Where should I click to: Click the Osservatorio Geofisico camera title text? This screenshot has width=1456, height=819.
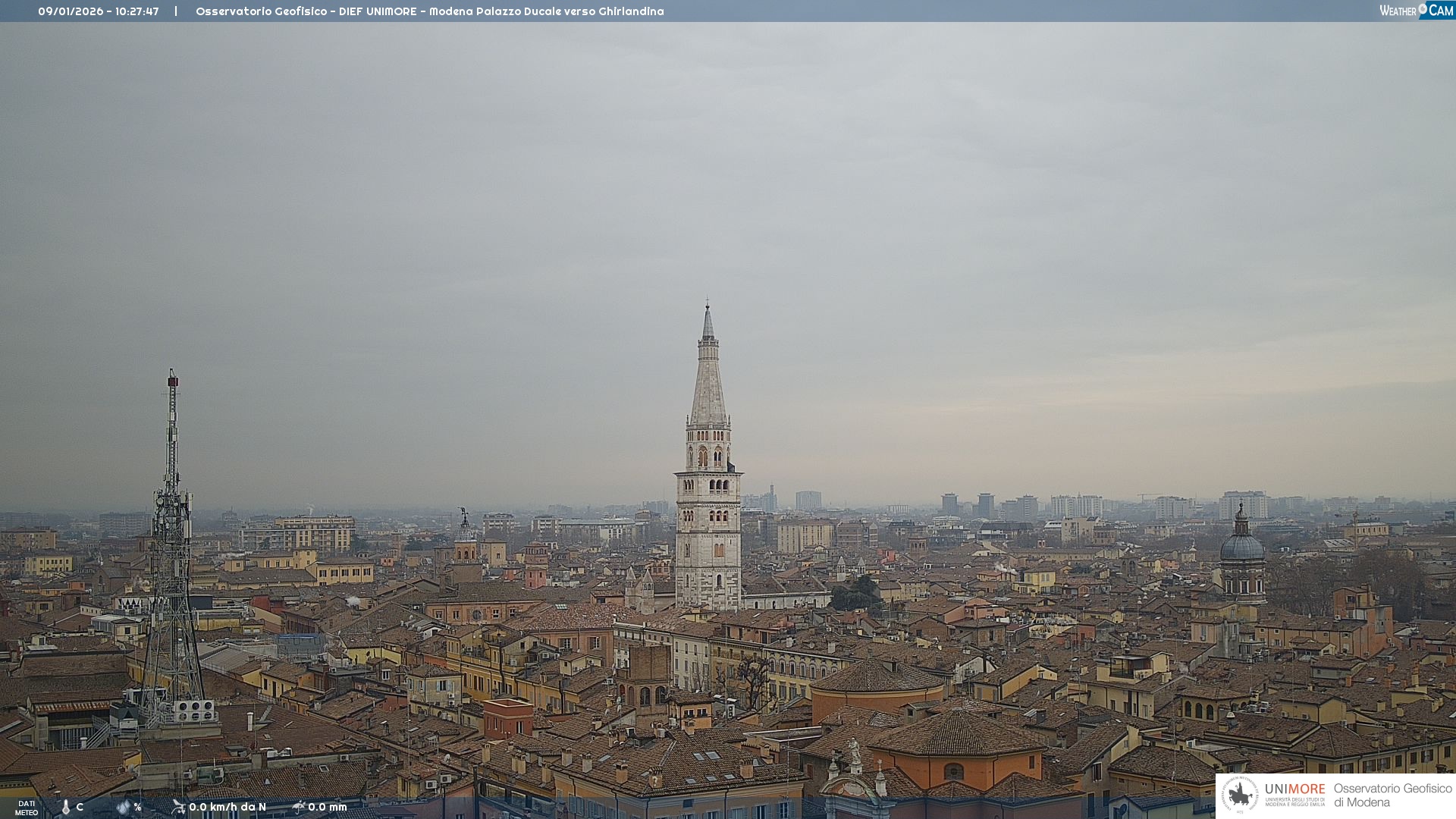[x=429, y=11]
